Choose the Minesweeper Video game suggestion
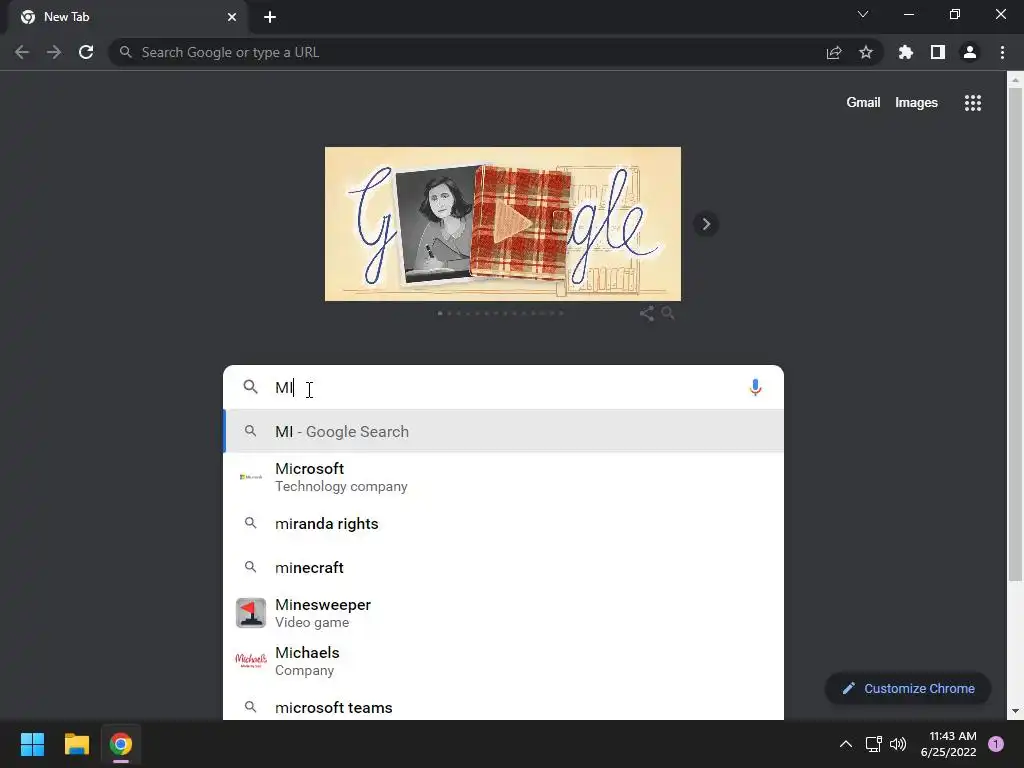The height and width of the screenshot is (768, 1024). click(x=504, y=613)
